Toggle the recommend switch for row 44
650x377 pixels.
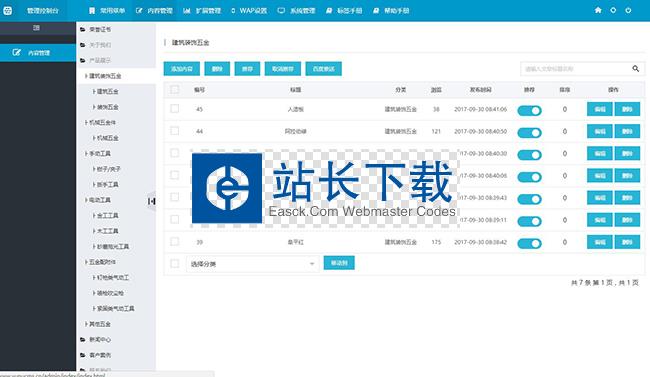[x=529, y=133]
